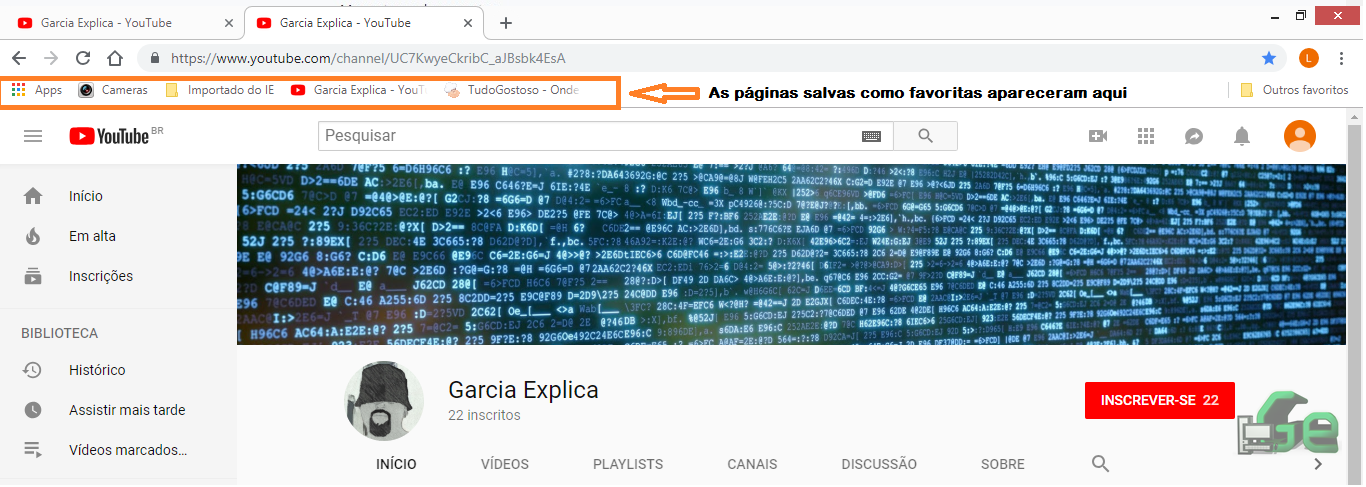Open the browser home page icon
This screenshot has width=1366, height=487.
pyautogui.click(x=115, y=58)
